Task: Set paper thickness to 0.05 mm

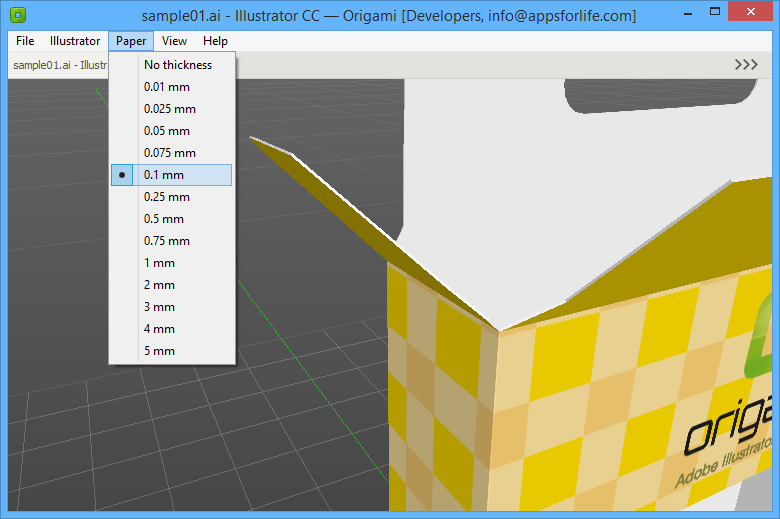Action: [x=172, y=131]
